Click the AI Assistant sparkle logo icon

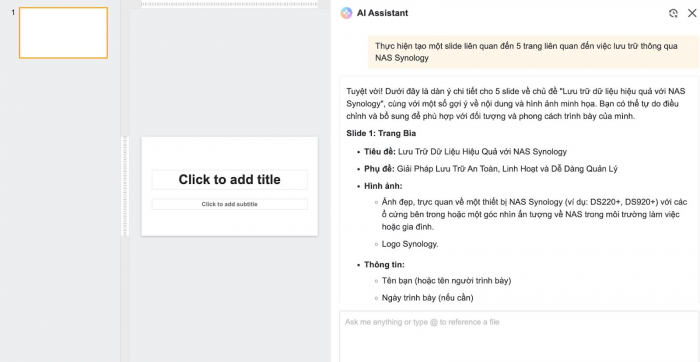346,13
